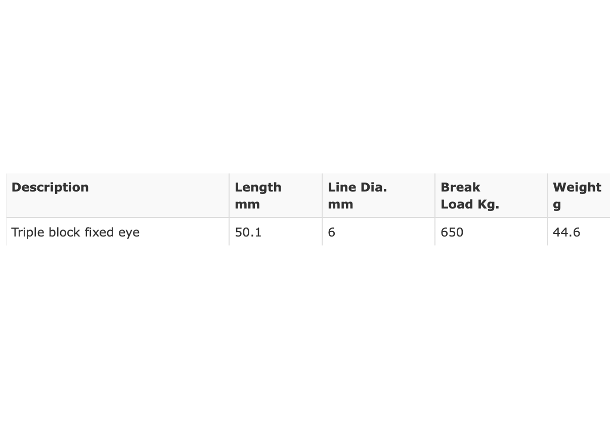This screenshot has width=610, height=441.
Task: Select the 50.1 length value
Action: click(248, 232)
